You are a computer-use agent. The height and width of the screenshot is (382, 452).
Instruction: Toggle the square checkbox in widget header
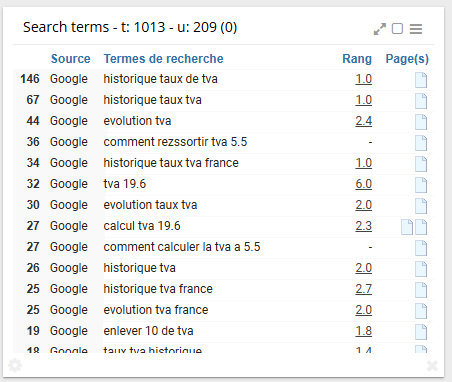(x=397, y=29)
